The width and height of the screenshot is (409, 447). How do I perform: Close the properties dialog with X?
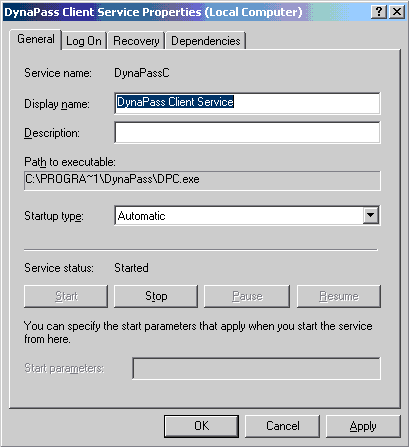coord(397,12)
